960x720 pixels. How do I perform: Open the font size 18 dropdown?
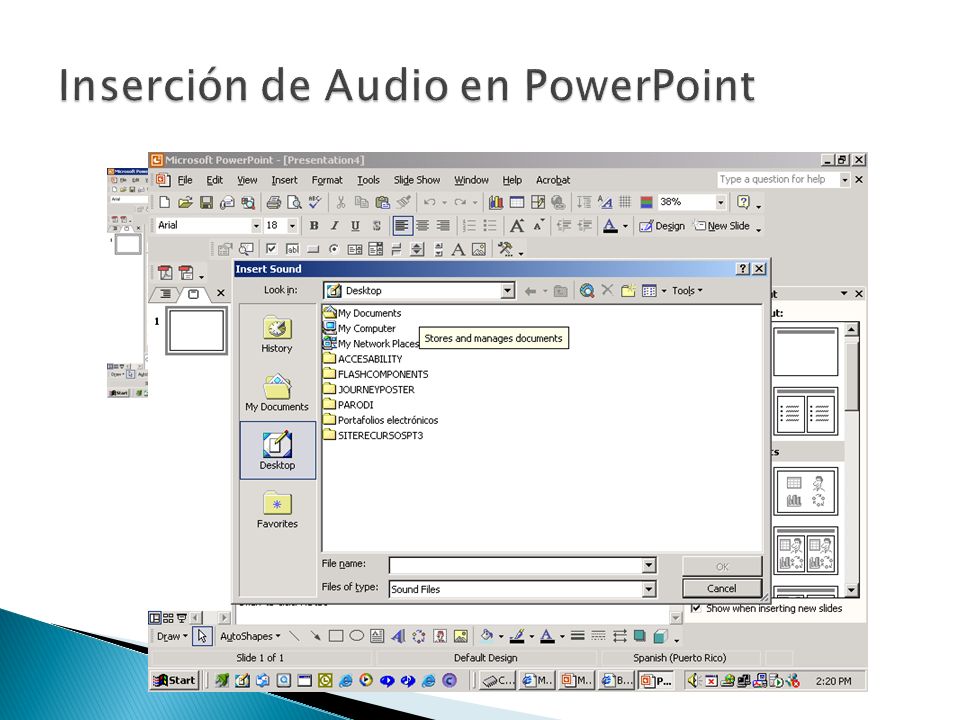(x=293, y=226)
